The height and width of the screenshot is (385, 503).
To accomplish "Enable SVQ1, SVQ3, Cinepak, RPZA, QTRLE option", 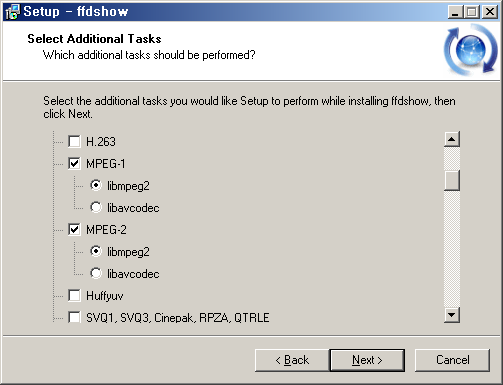I will (74, 317).
